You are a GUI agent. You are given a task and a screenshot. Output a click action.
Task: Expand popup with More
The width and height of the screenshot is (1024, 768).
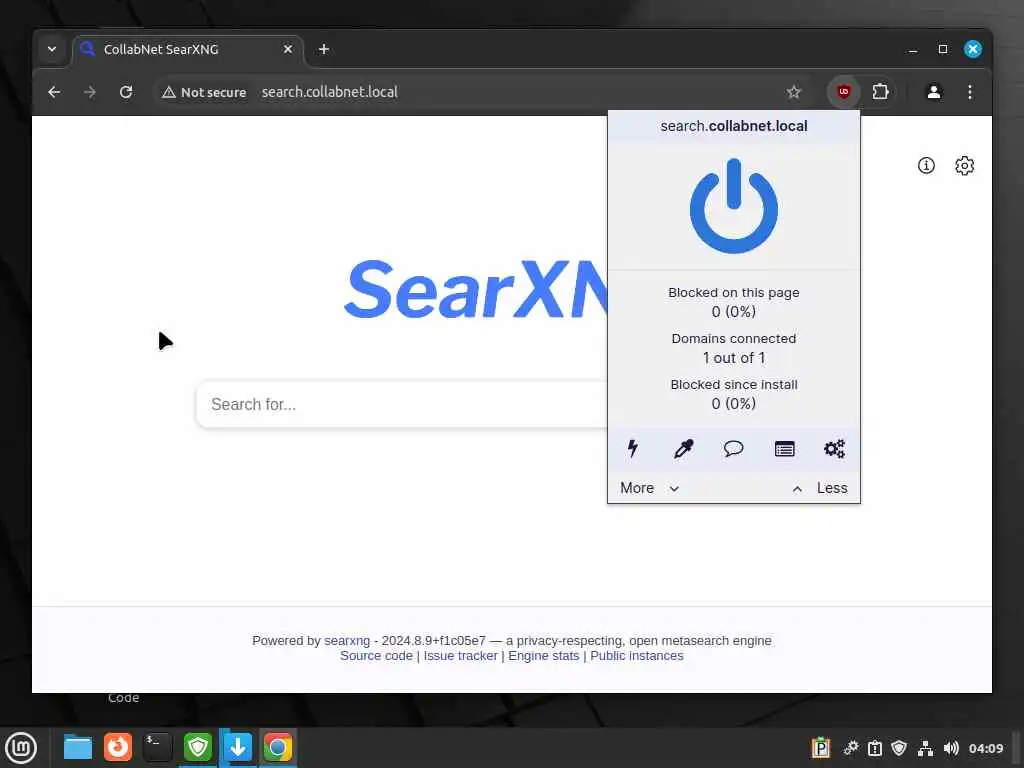click(x=650, y=488)
